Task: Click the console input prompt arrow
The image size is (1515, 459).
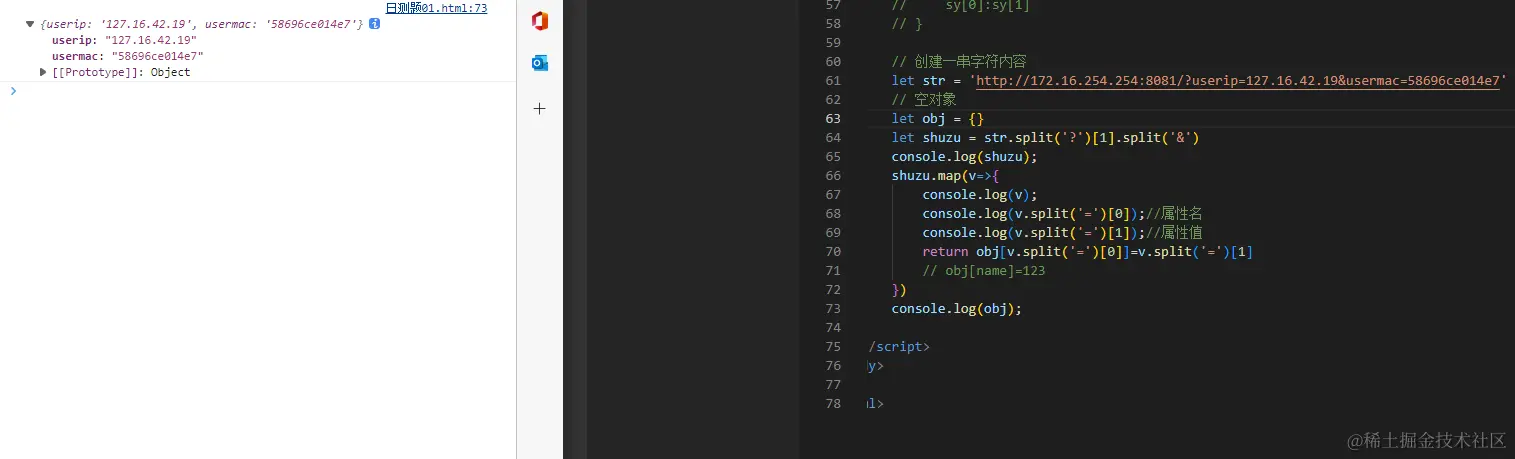Action: (x=13, y=91)
